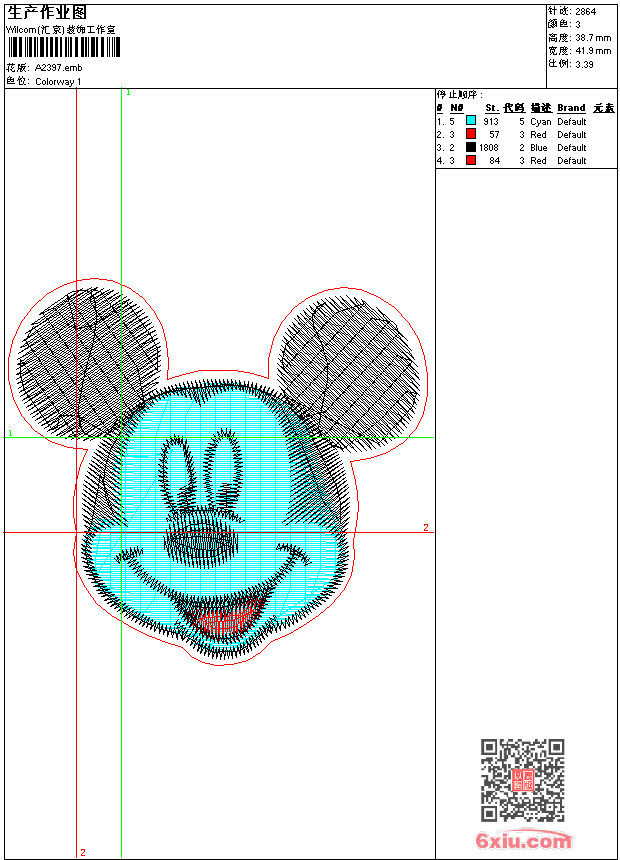Click the Cyan description text in row 1

pyautogui.click(x=540, y=121)
